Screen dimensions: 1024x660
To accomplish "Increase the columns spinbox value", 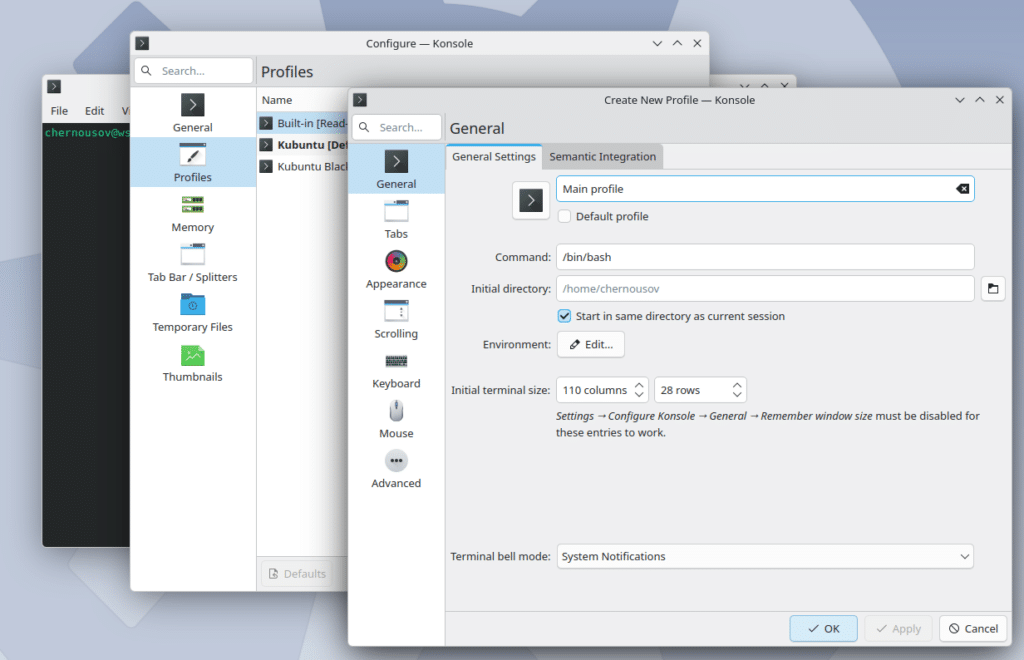I will pyautogui.click(x=639, y=385).
